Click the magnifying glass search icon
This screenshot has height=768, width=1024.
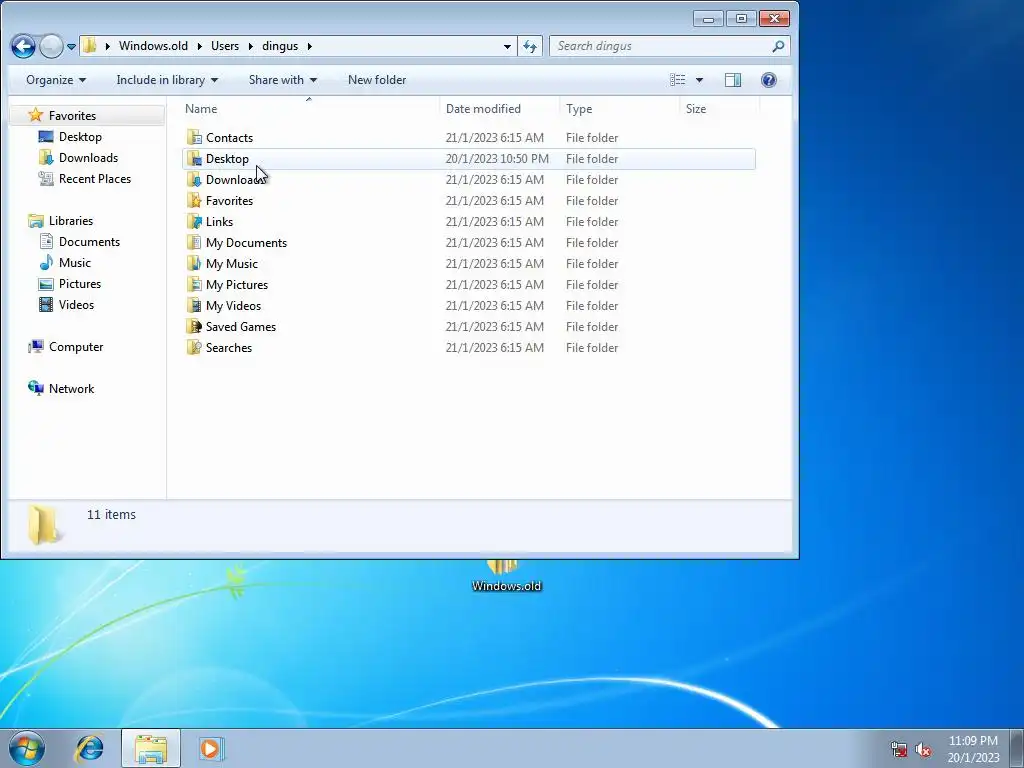(778, 46)
